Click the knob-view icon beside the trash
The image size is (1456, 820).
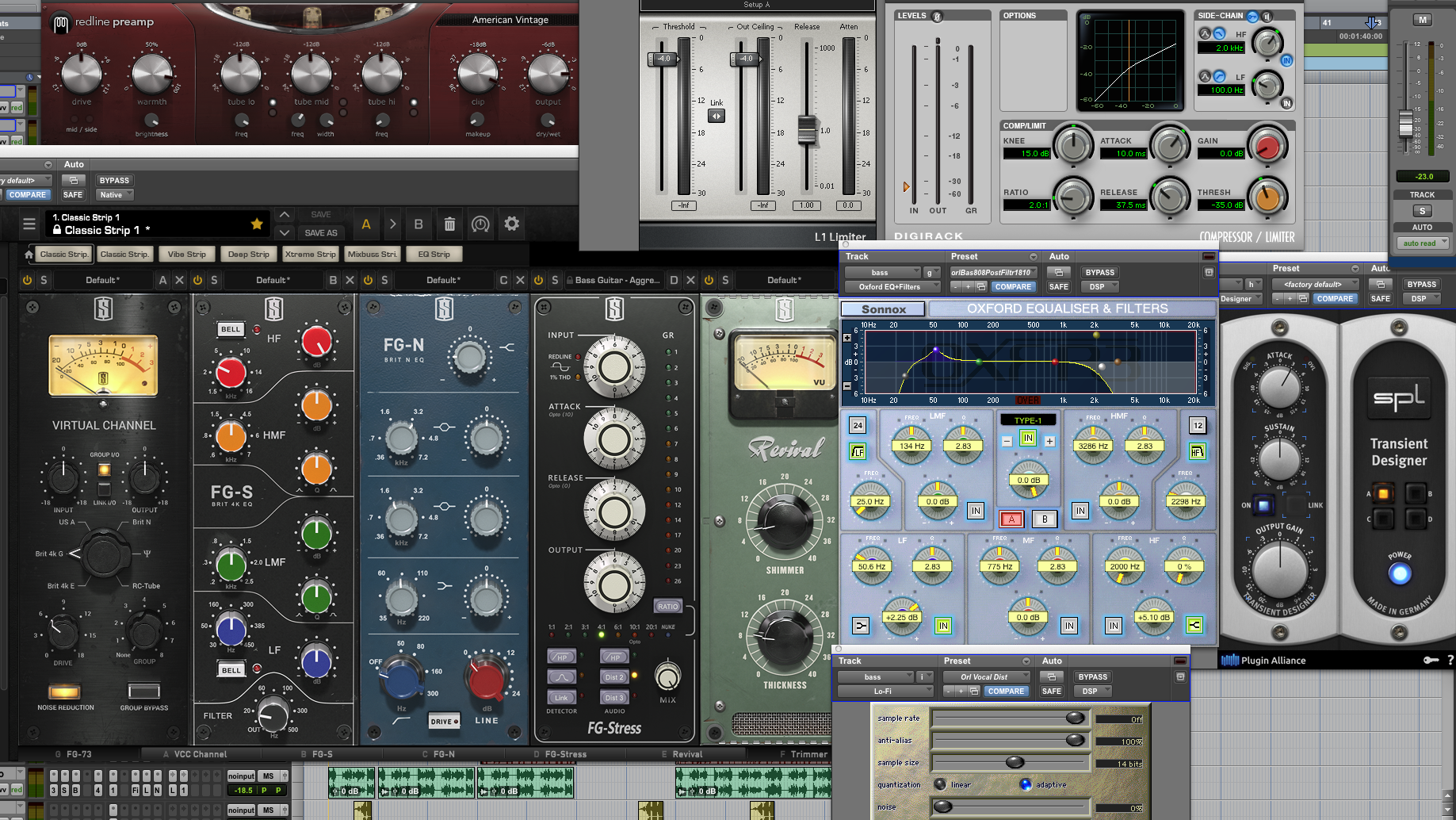point(480,224)
